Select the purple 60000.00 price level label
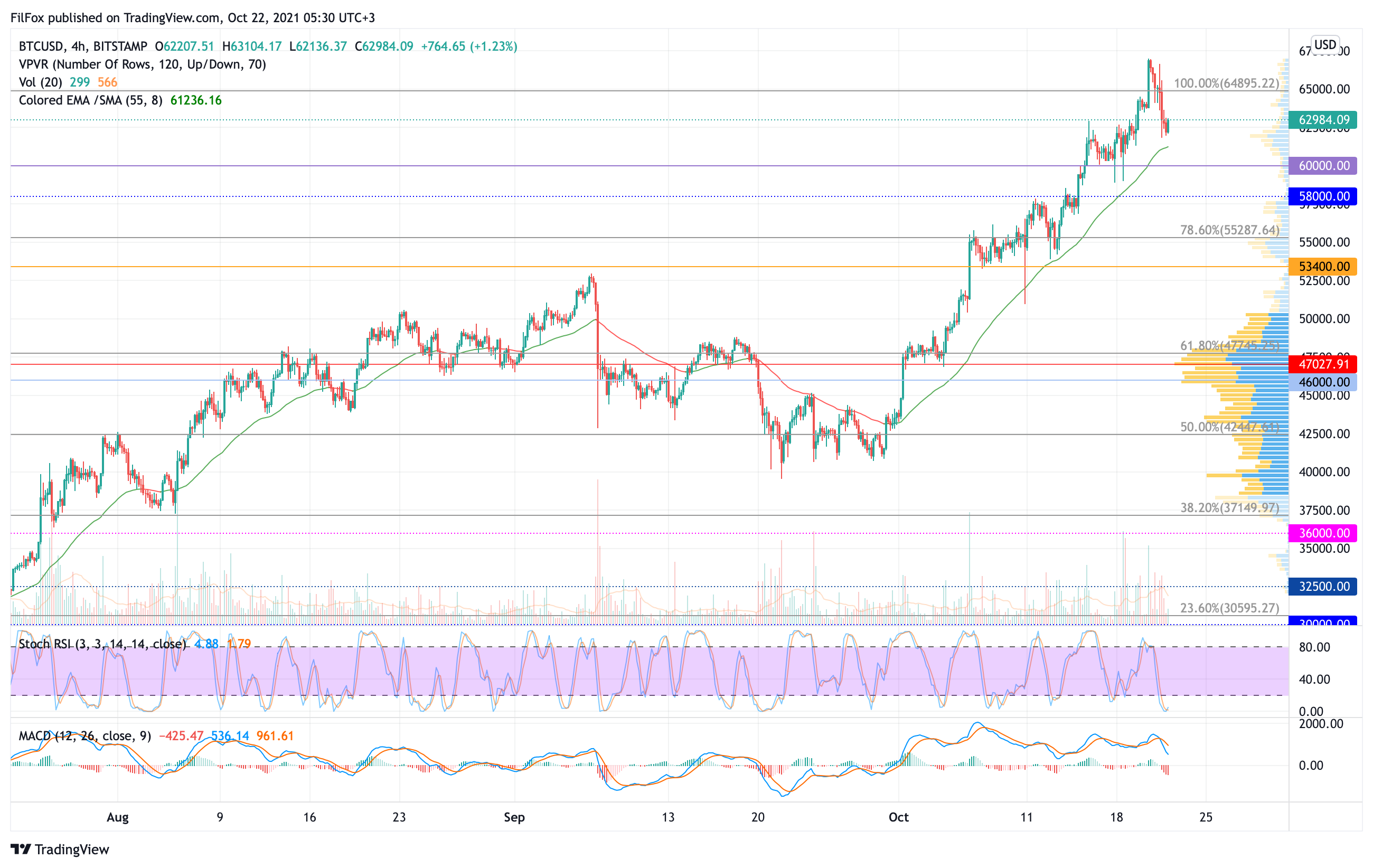1373x868 pixels. tap(1322, 166)
